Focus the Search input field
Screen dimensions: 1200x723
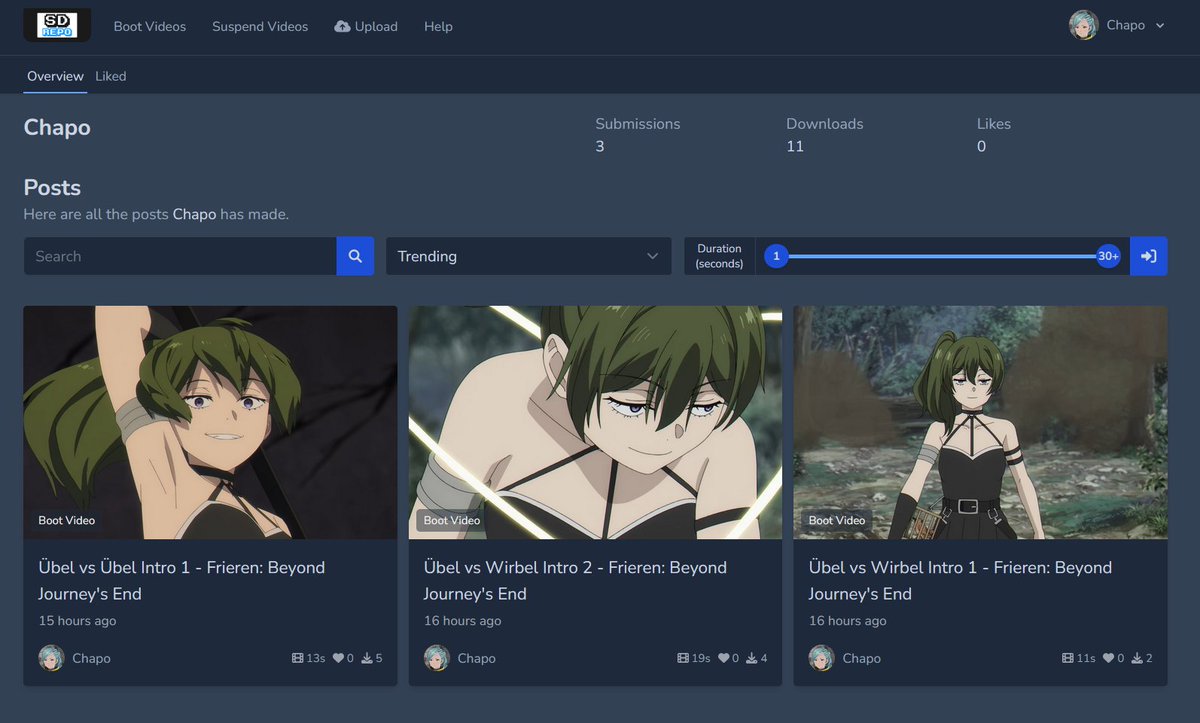tap(180, 256)
